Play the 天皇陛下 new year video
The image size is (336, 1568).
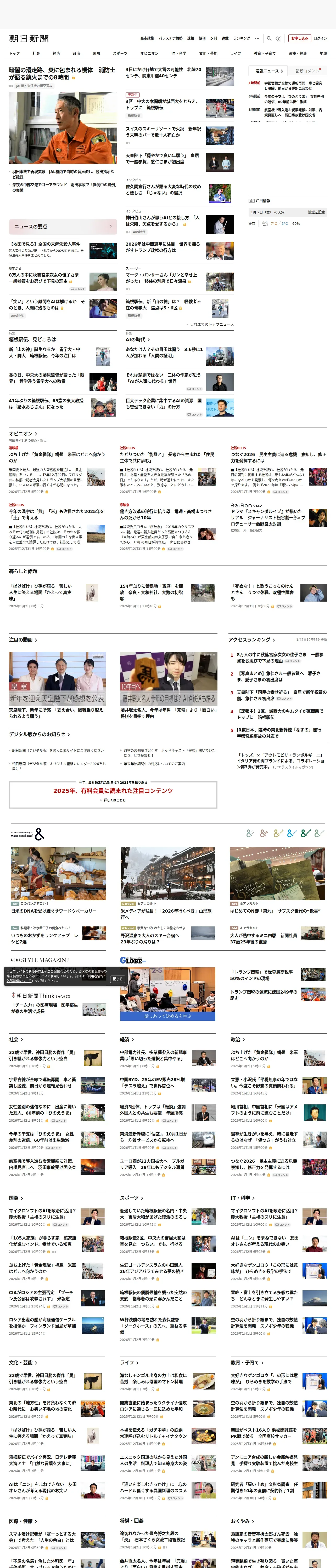click(57, 678)
